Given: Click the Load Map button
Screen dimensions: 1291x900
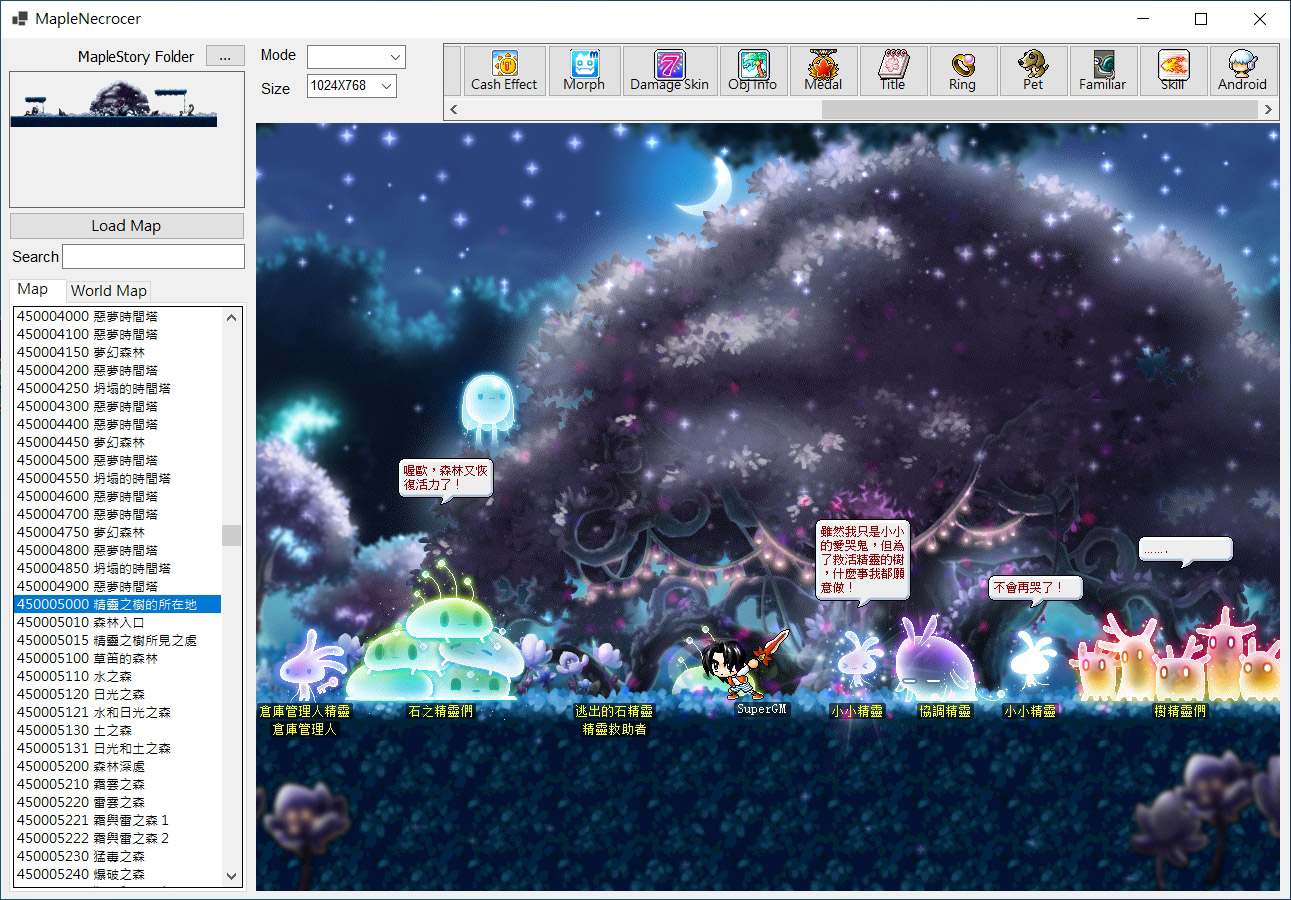Looking at the screenshot, I should point(126,225).
